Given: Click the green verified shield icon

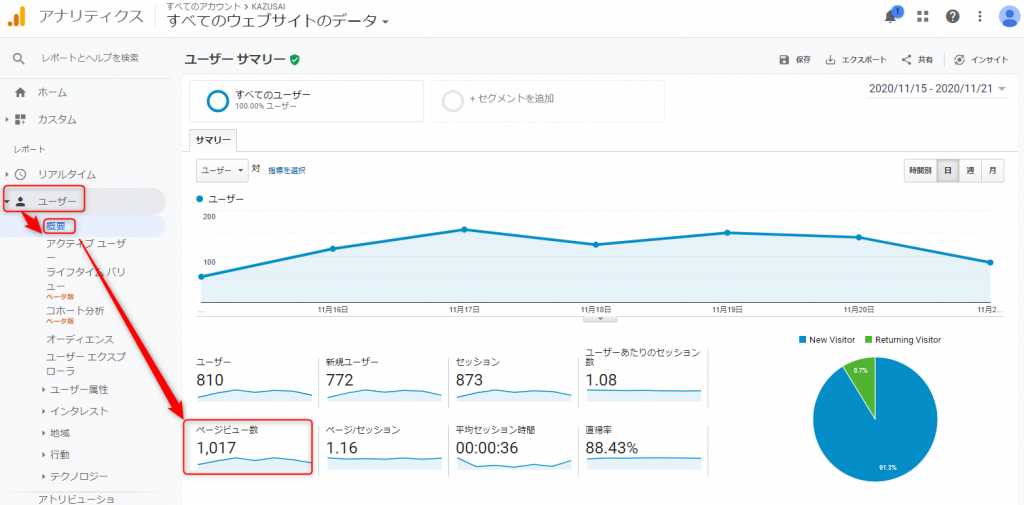Looking at the screenshot, I should 295,59.
